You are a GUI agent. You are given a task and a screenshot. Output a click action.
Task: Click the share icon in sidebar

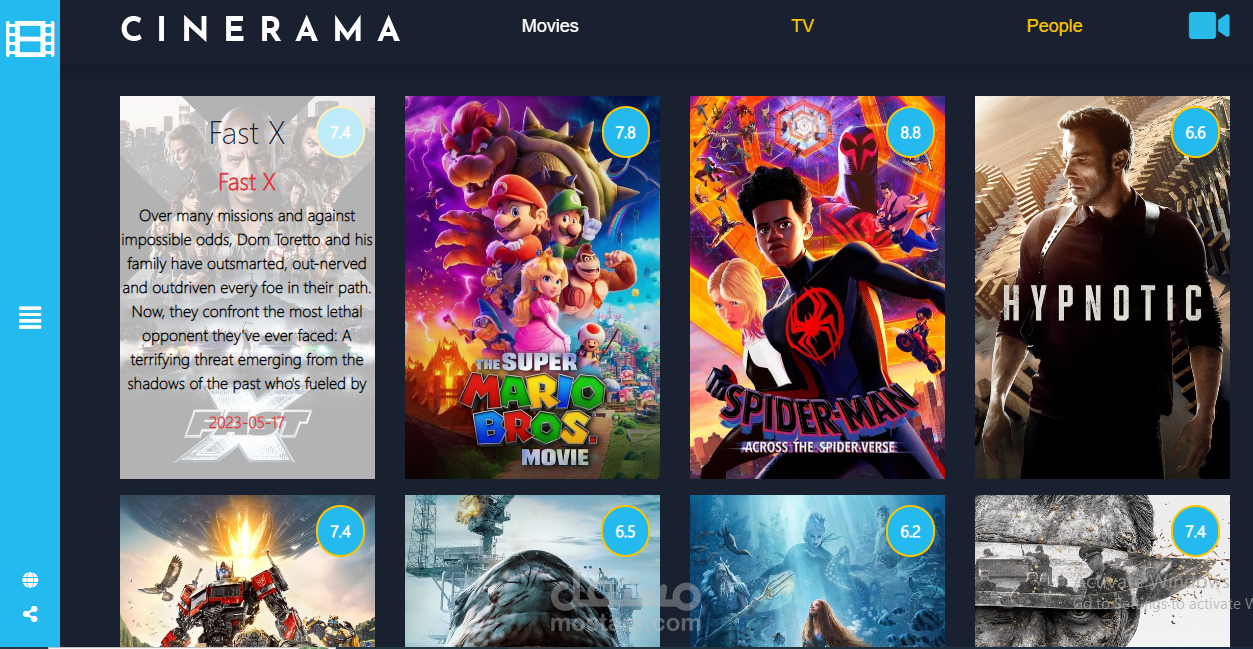point(30,614)
